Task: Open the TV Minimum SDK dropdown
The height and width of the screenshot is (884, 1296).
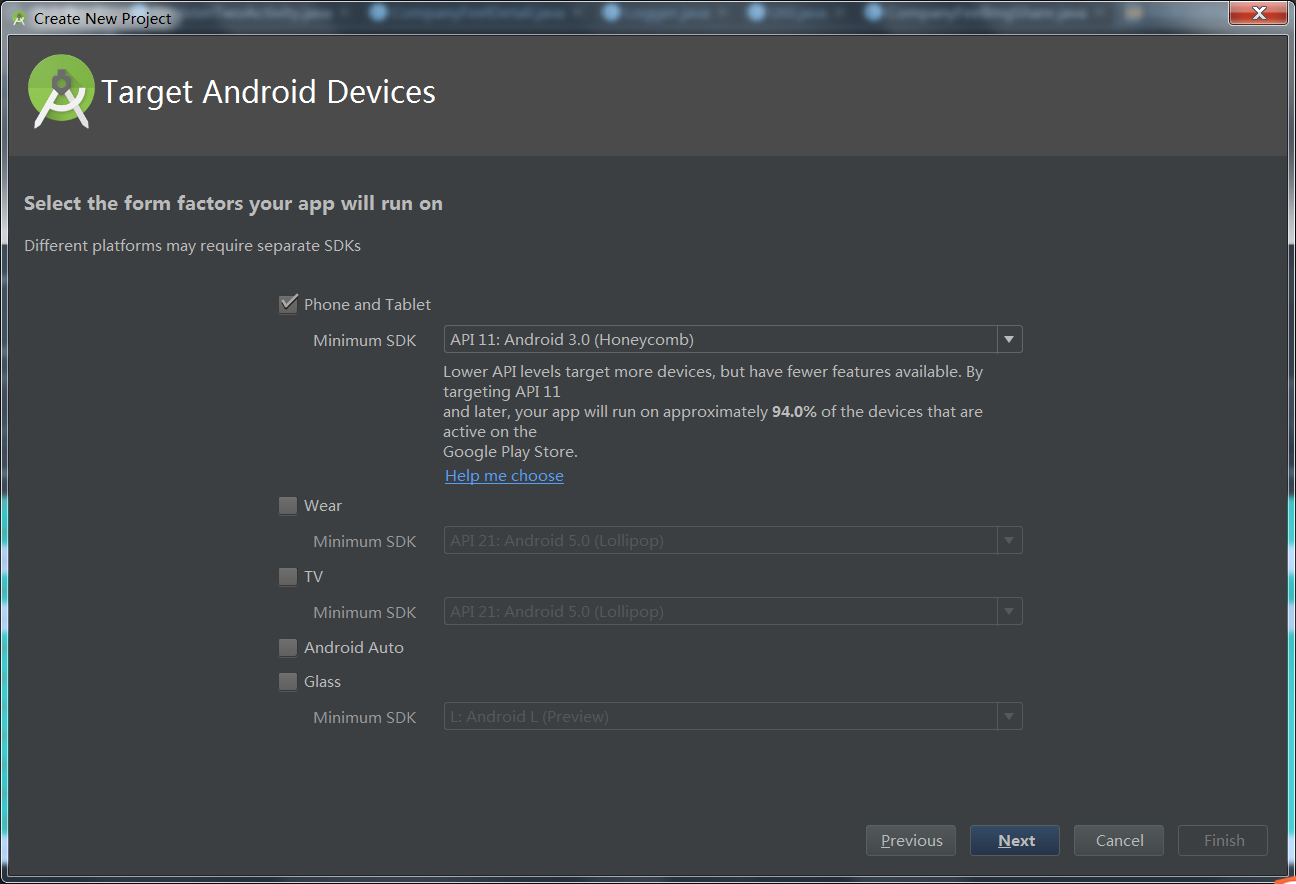Action: [733, 612]
